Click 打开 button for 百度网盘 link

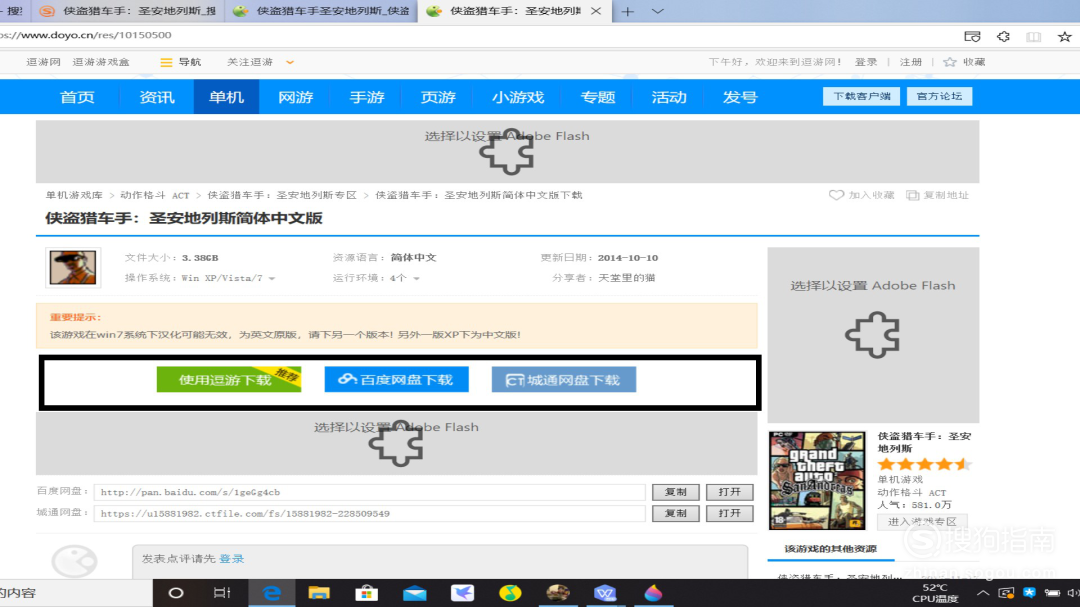tap(729, 492)
